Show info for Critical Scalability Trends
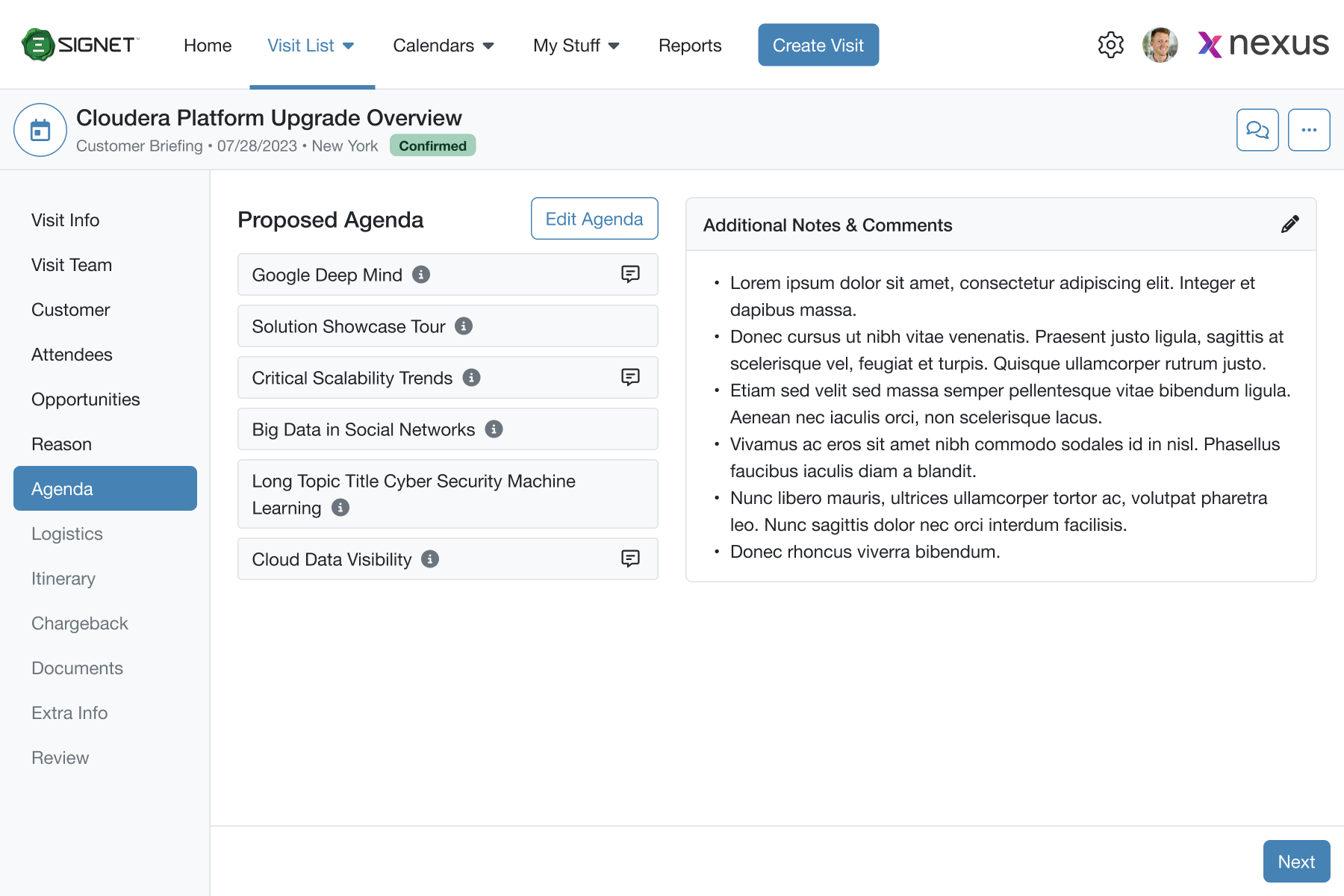1344x896 pixels. coord(471,378)
